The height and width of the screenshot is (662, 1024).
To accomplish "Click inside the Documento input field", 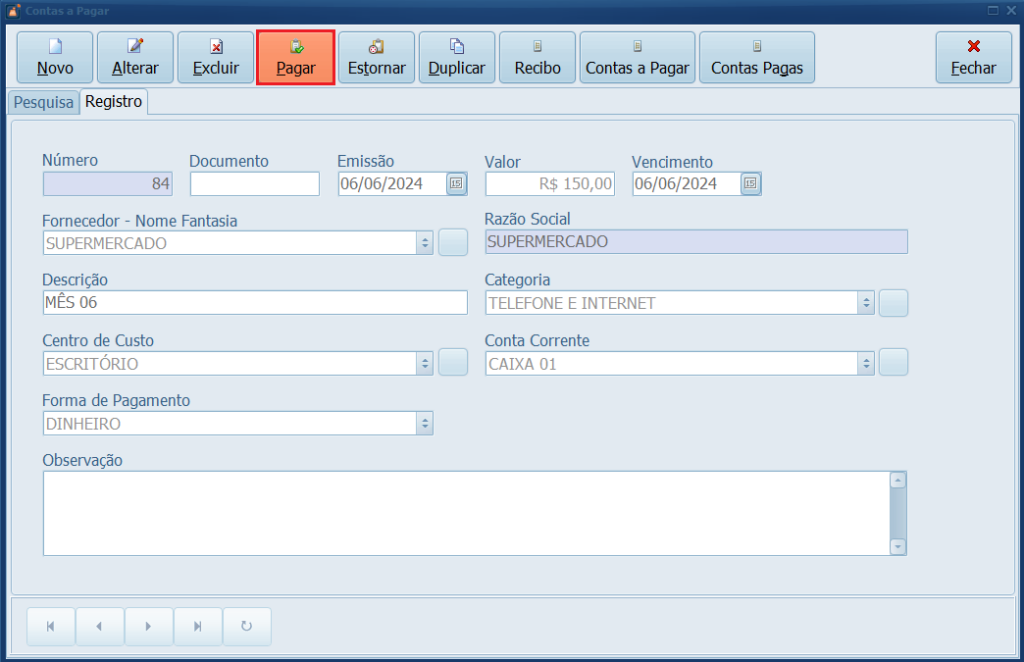I will [255, 184].
